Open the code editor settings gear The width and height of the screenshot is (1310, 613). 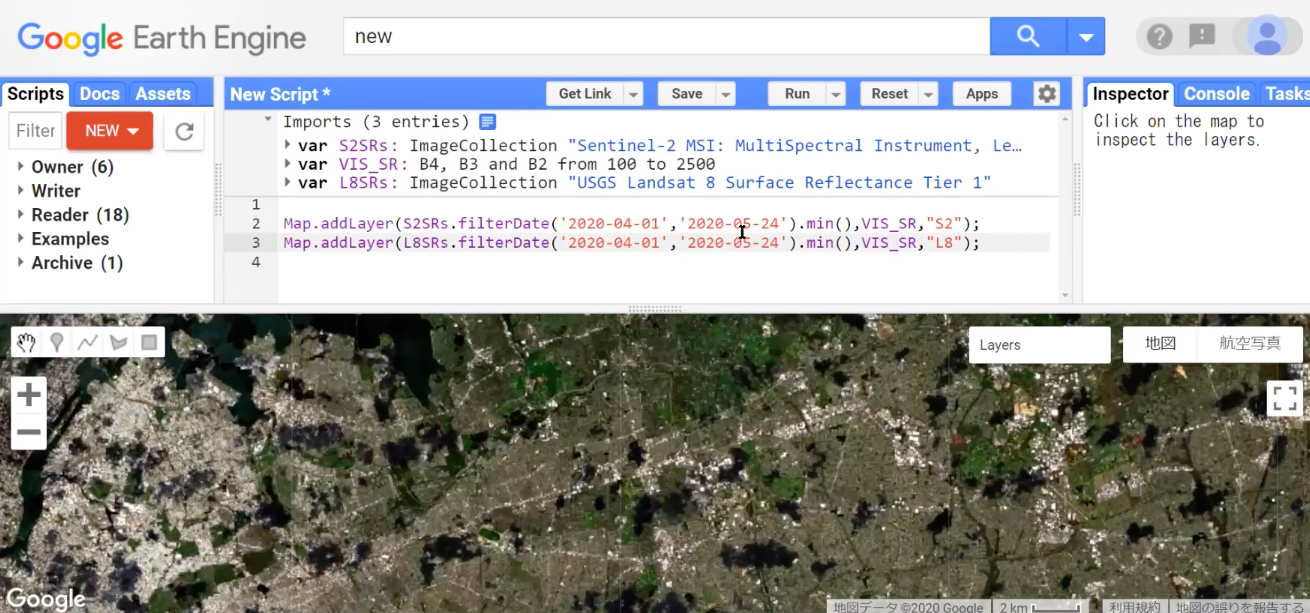click(x=1047, y=94)
